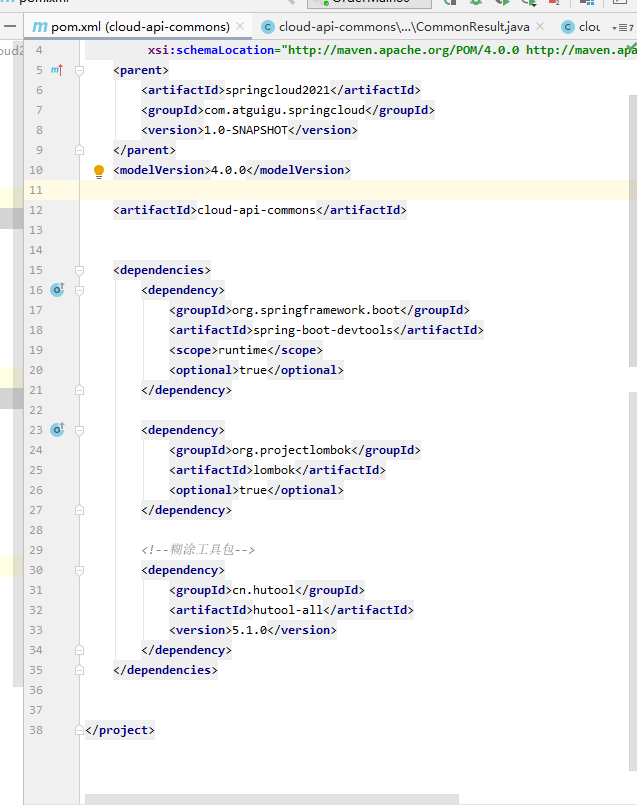Click line number 38 in the gutter
Image resolution: width=637 pixels, height=805 pixels.
pos(36,731)
